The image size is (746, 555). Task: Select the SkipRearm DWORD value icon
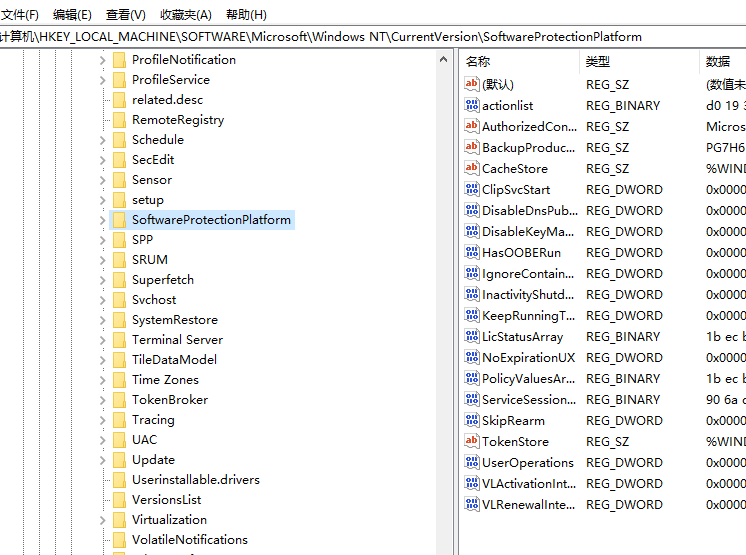[x=471, y=420]
